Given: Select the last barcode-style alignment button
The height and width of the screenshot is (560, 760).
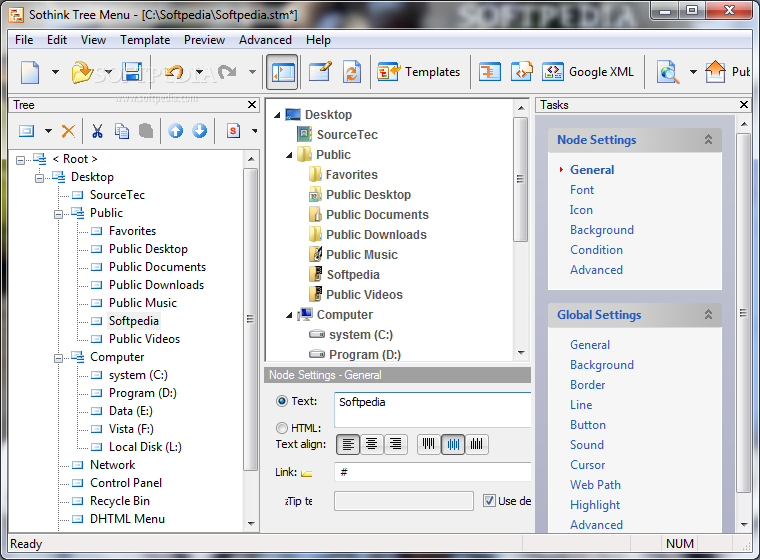Looking at the screenshot, I should (x=476, y=444).
